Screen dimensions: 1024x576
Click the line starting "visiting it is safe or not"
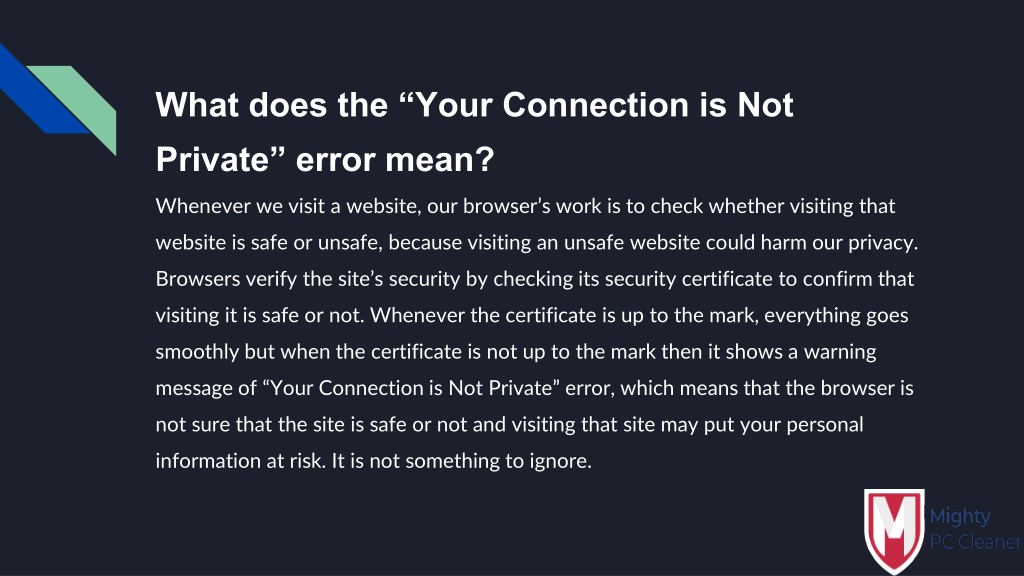coord(532,316)
